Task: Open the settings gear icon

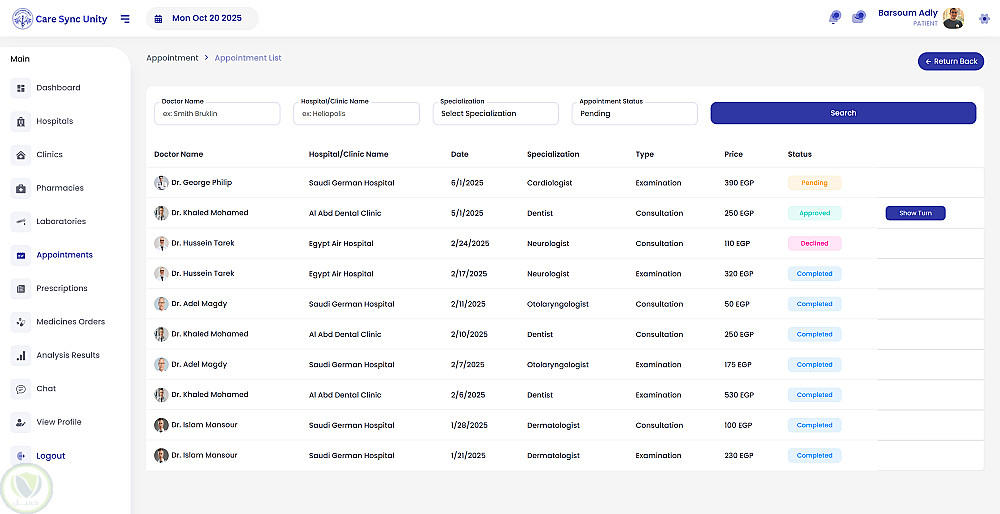Action: coord(984,18)
